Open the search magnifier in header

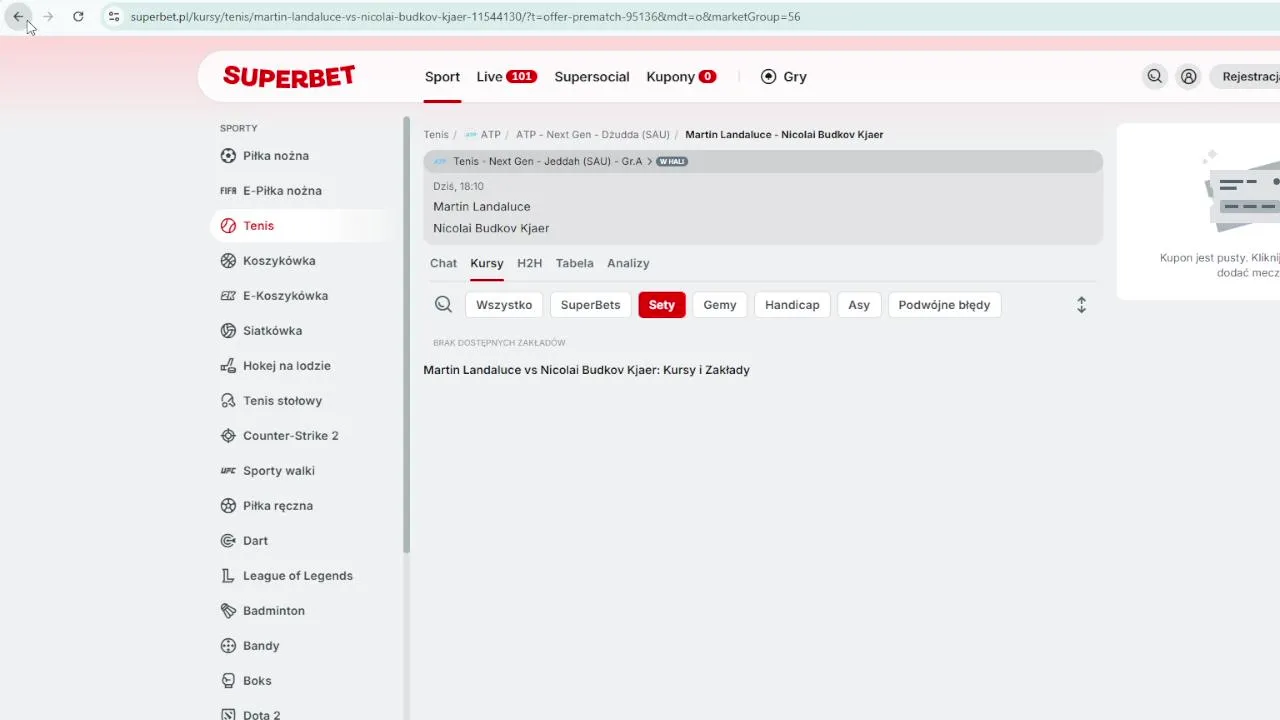(1155, 76)
